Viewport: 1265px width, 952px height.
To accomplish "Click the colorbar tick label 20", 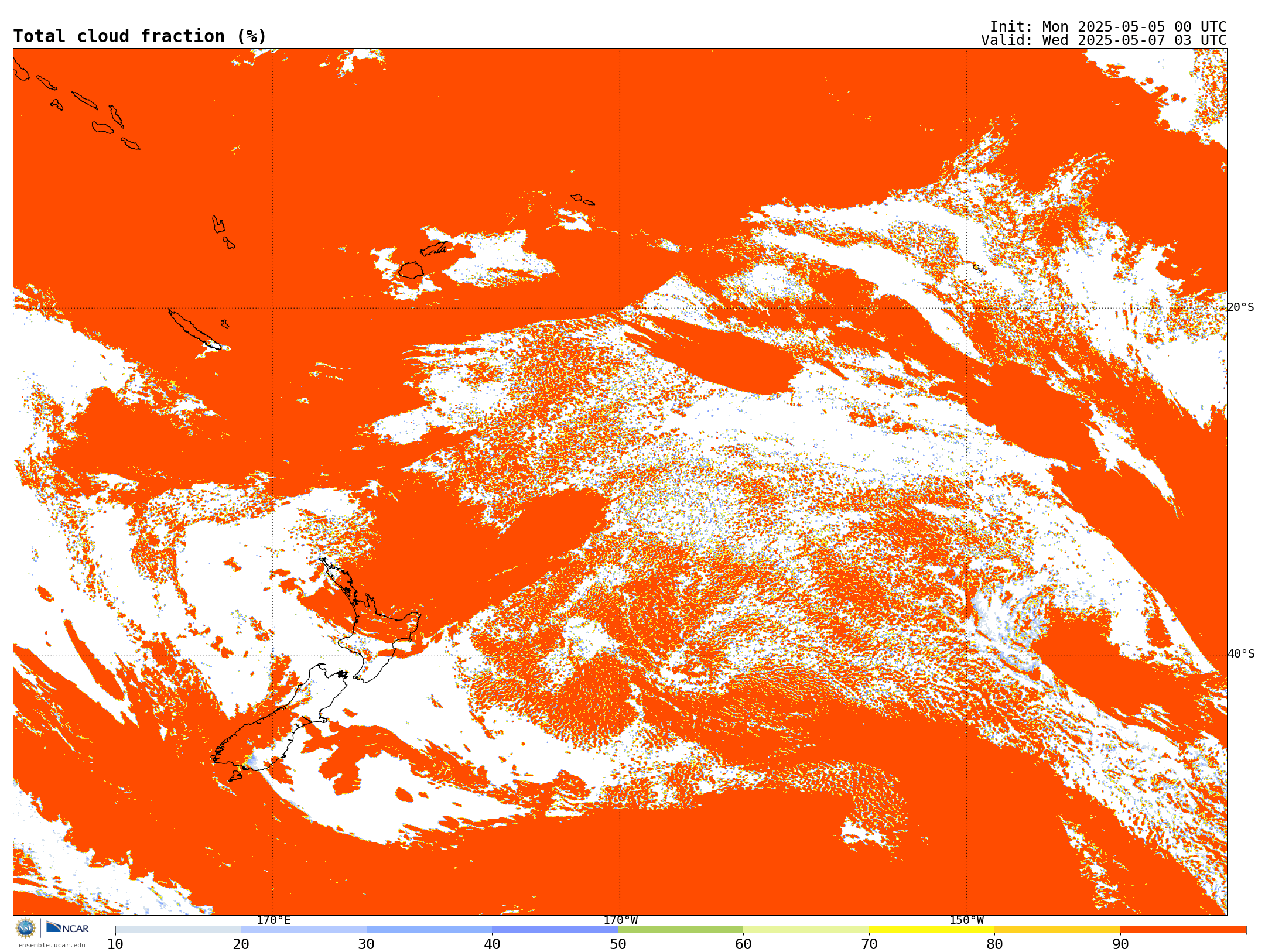I will pos(241,944).
